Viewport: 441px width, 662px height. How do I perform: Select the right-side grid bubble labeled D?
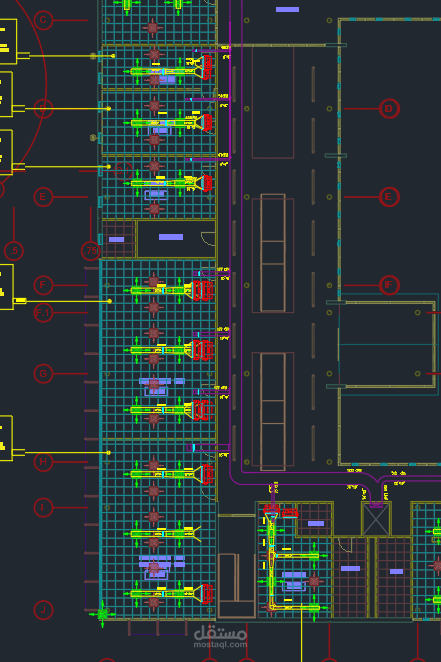[x=389, y=109]
